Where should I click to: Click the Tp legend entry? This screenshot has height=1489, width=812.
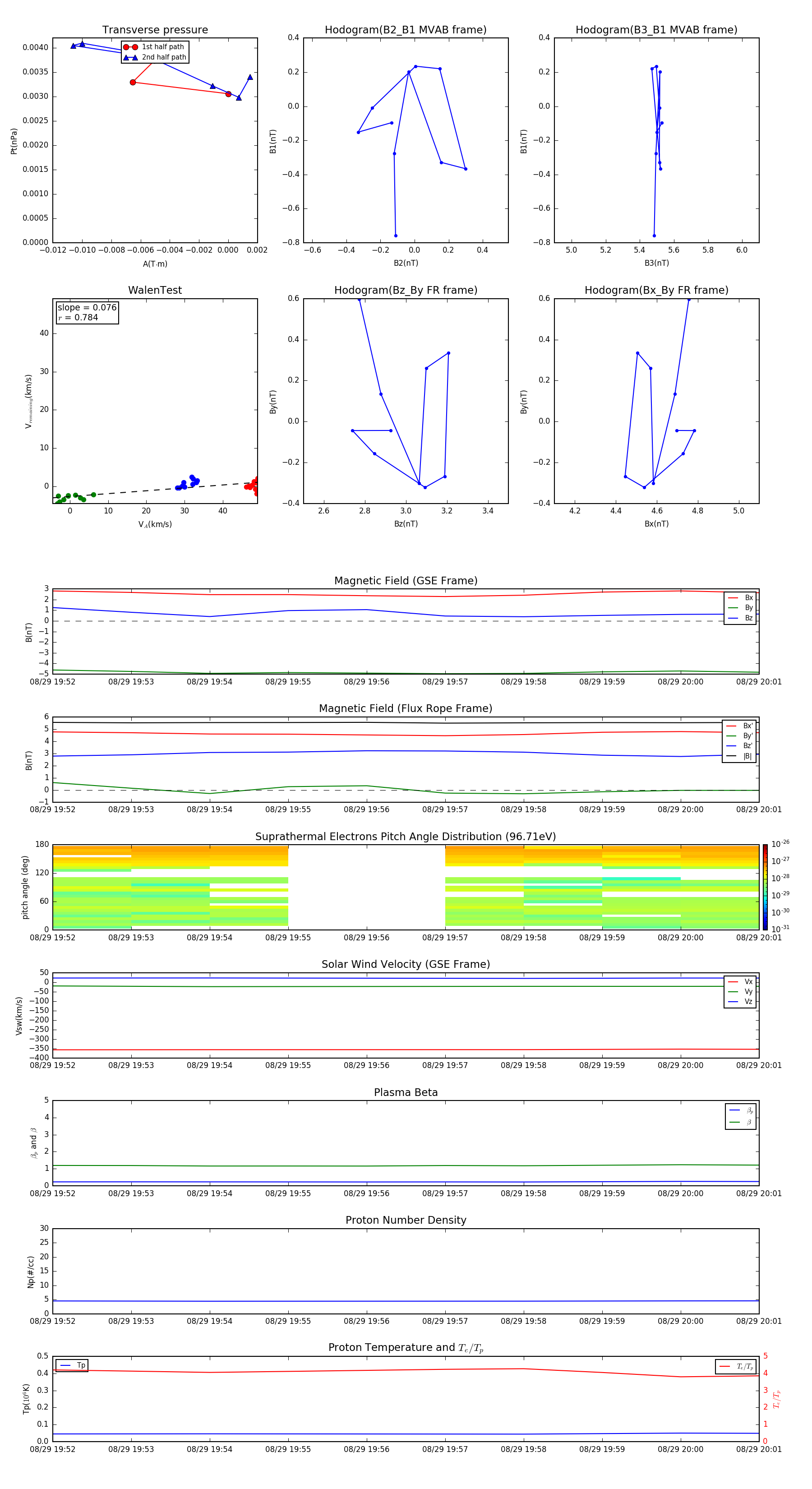[72, 1365]
